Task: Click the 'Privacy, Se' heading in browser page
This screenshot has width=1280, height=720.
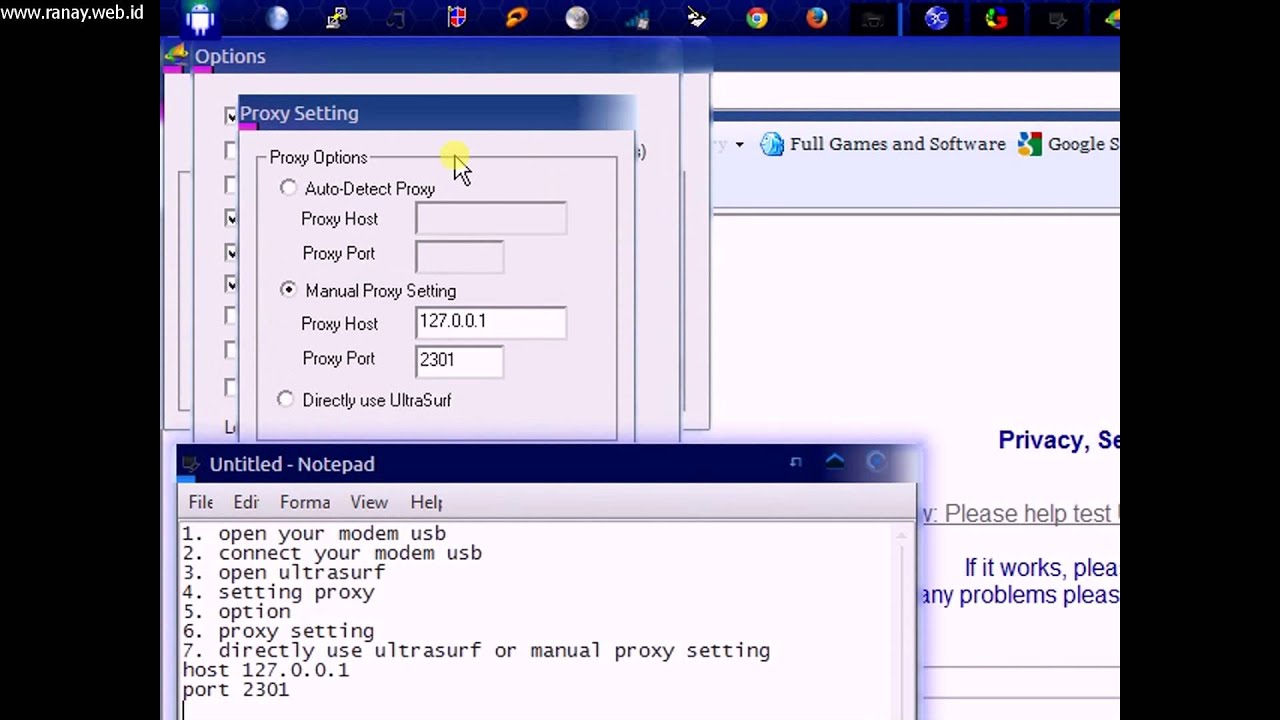Action: (x=1059, y=441)
